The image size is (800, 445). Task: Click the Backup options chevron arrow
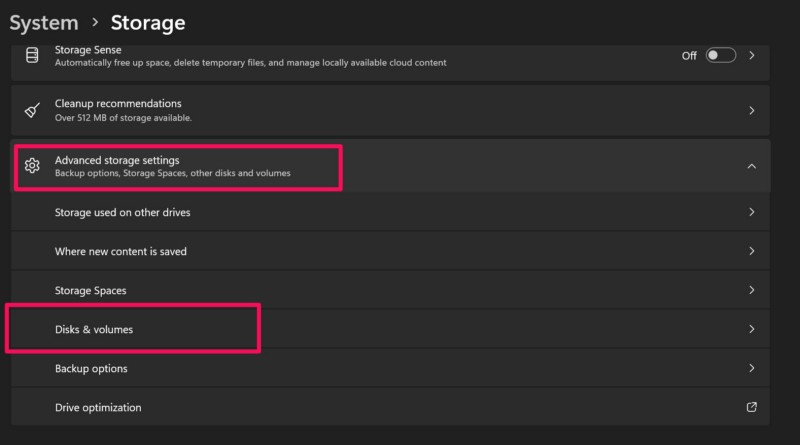coord(752,368)
